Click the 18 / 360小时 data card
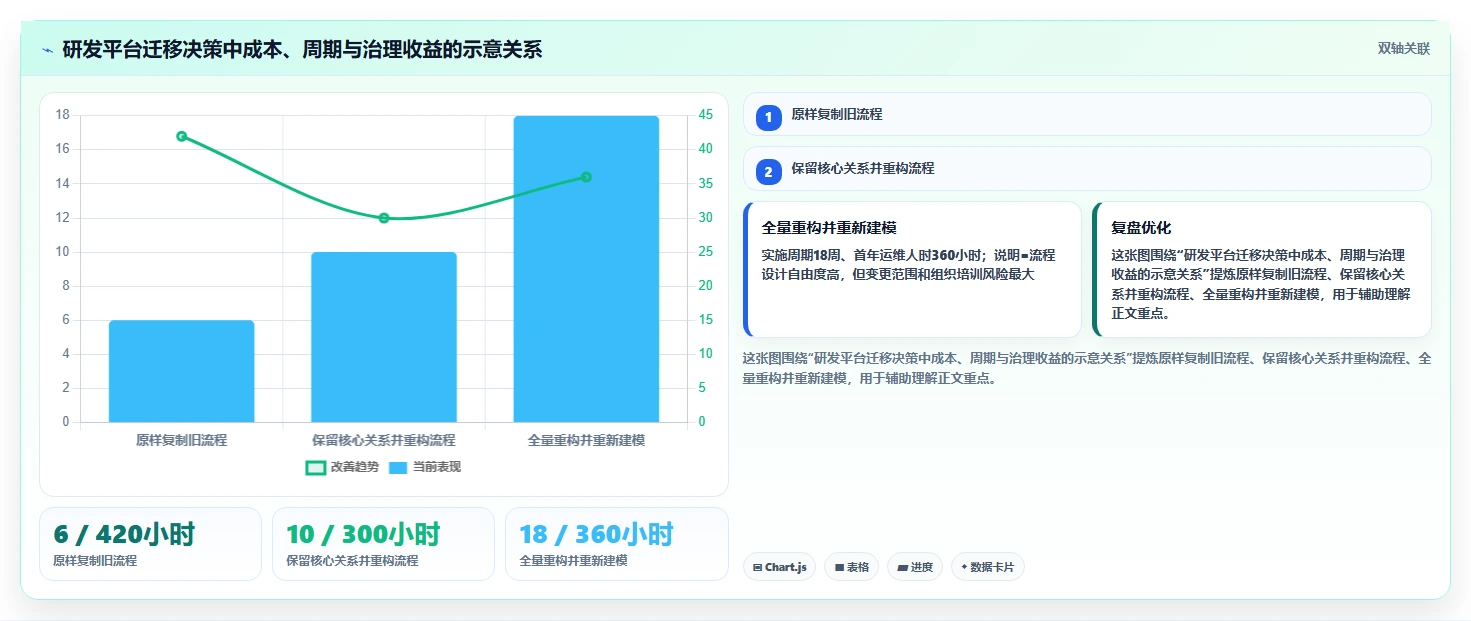1471x621 pixels. [x=616, y=543]
